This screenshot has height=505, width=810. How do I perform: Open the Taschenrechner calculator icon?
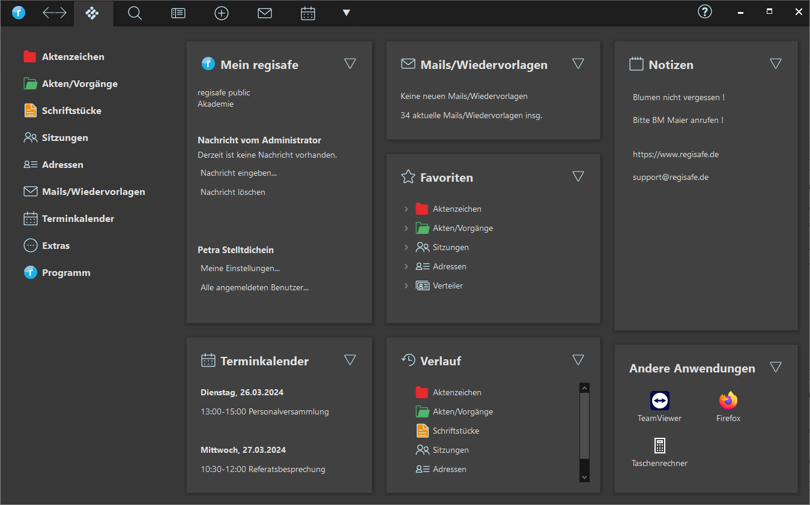[659, 446]
